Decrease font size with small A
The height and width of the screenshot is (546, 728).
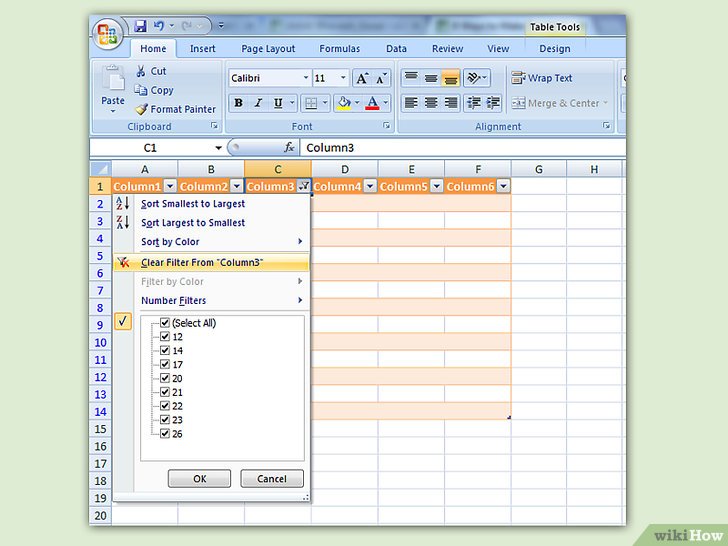[381, 78]
